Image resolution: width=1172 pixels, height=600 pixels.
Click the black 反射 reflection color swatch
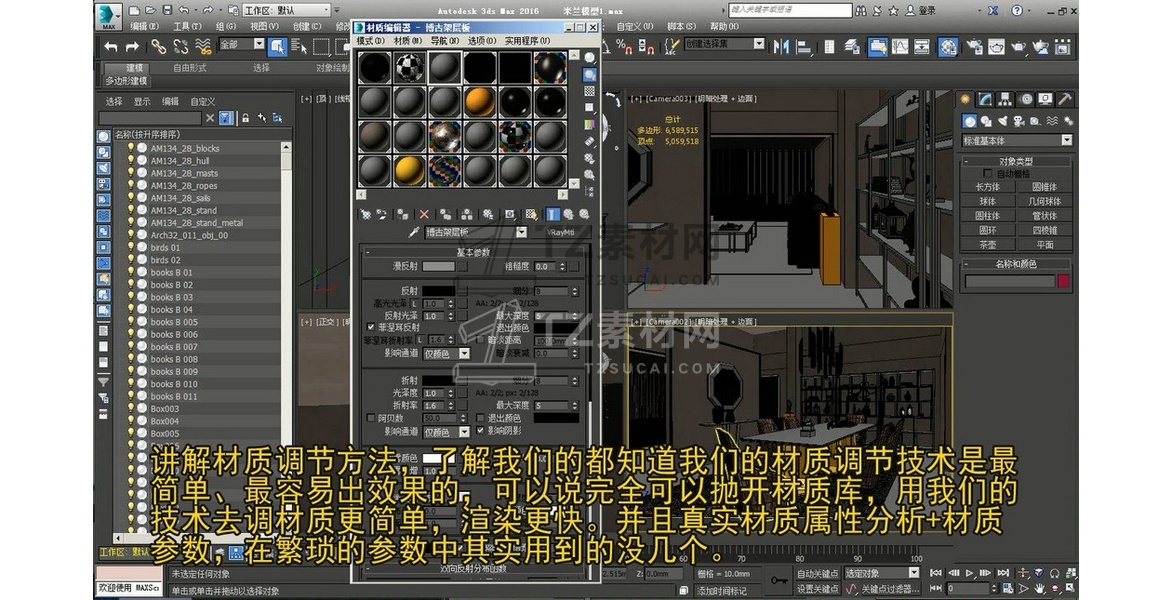tap(439, 291)
